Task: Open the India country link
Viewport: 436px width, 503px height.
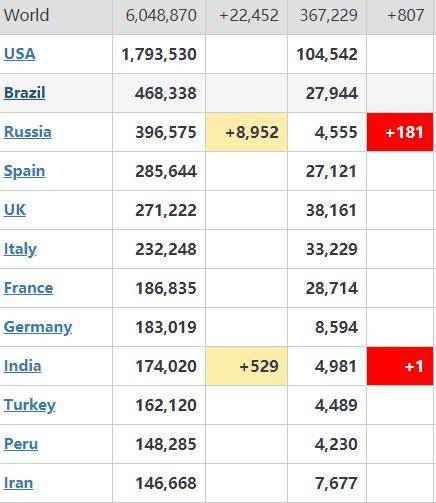Action: point(22,366)
